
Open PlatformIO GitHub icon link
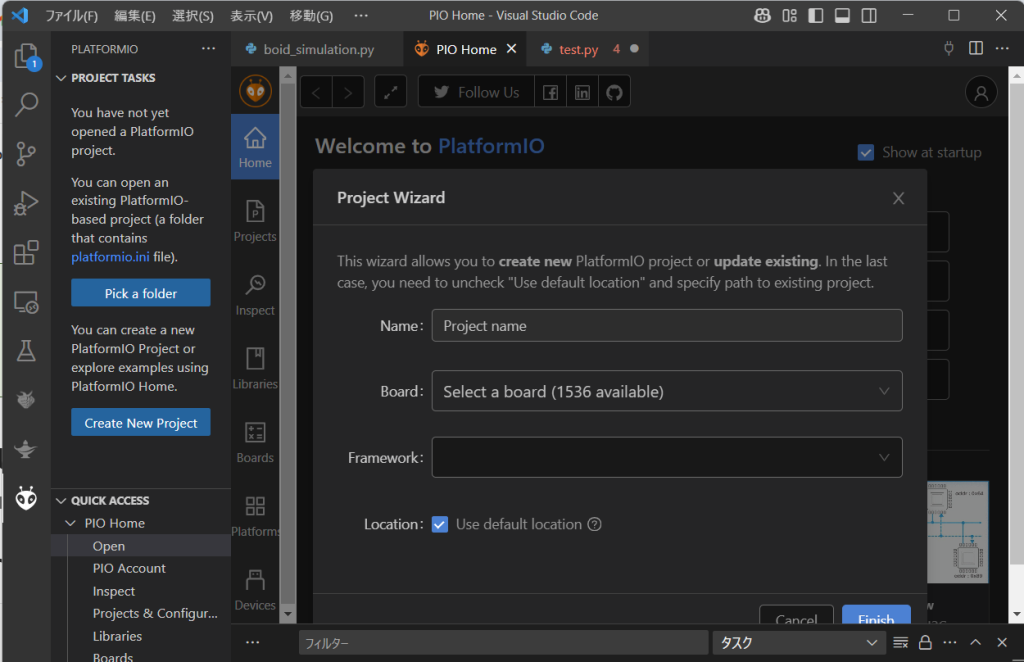click(614, 92)
